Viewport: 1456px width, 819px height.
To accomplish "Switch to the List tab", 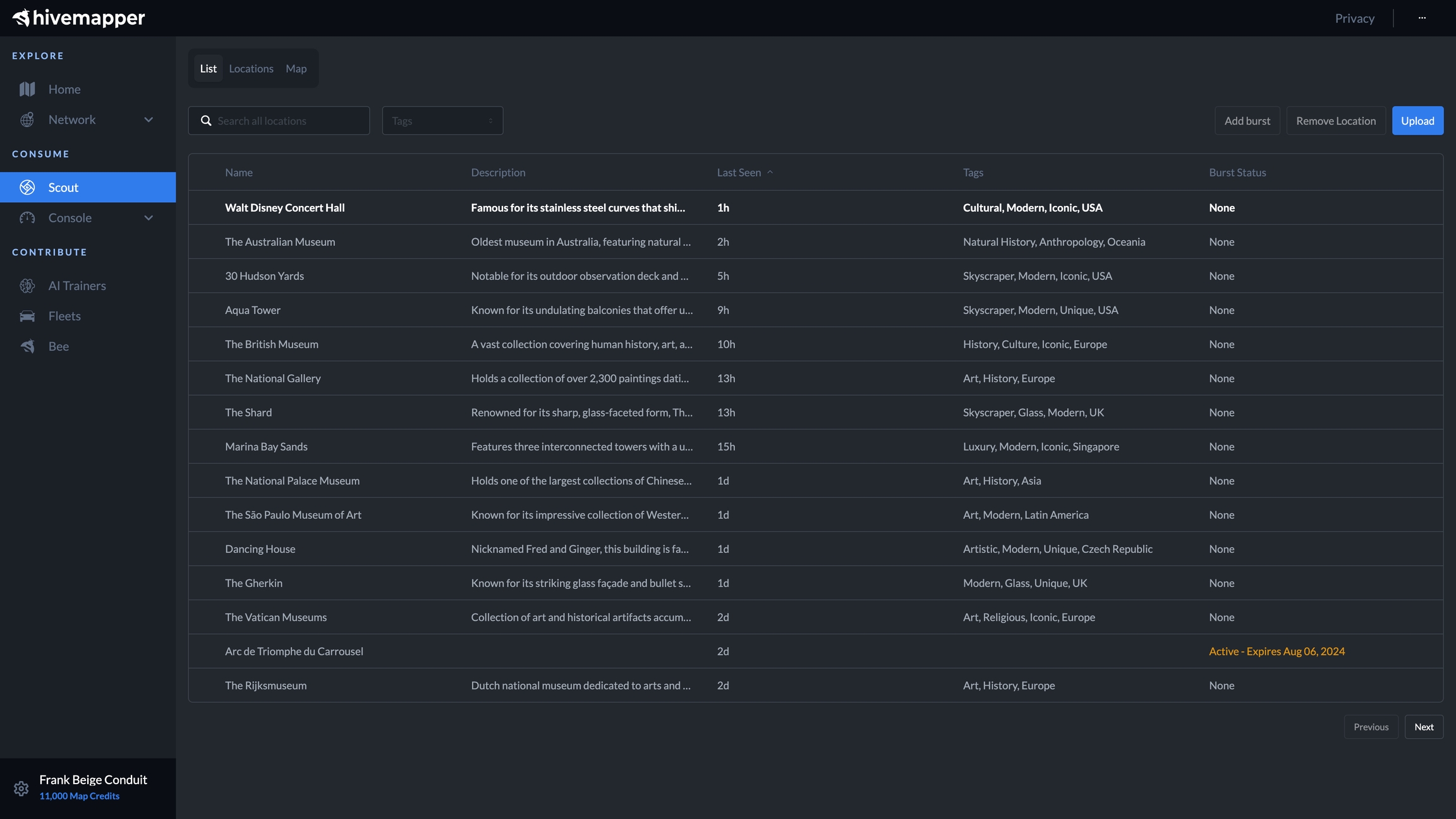I will pyautogui.click(x=208, y=68).
